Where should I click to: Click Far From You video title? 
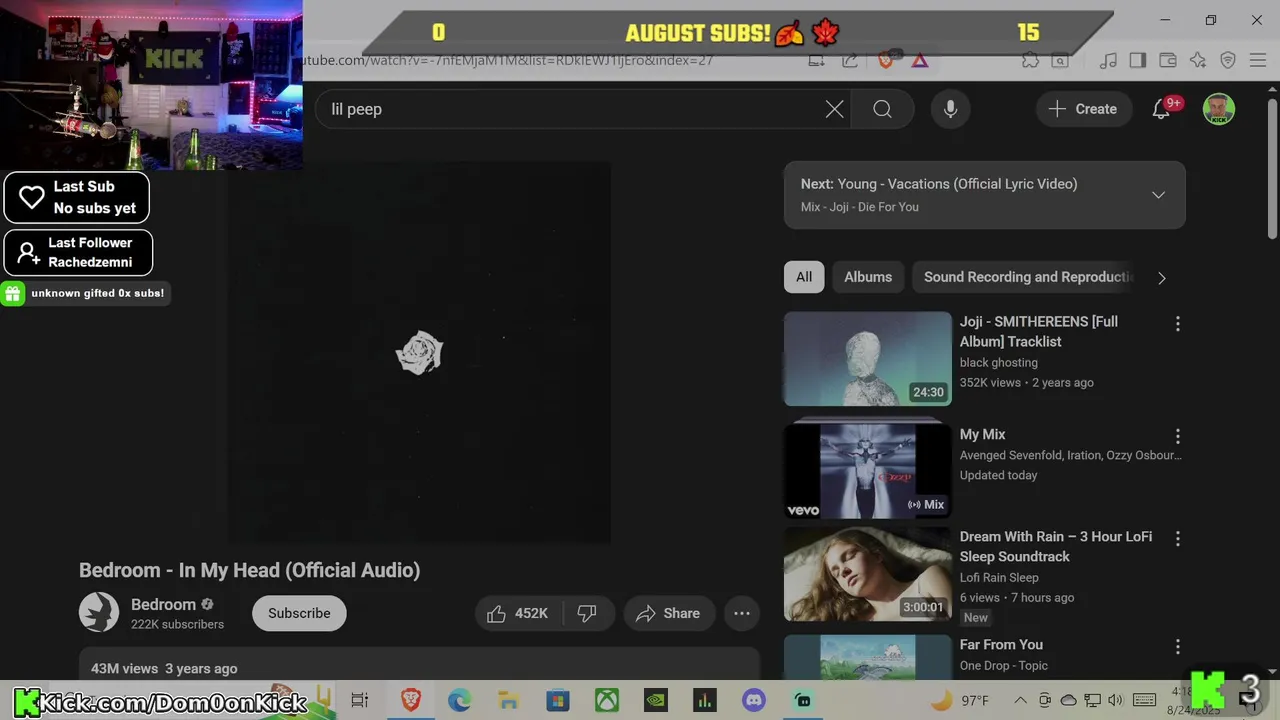tap(1001, 645)
